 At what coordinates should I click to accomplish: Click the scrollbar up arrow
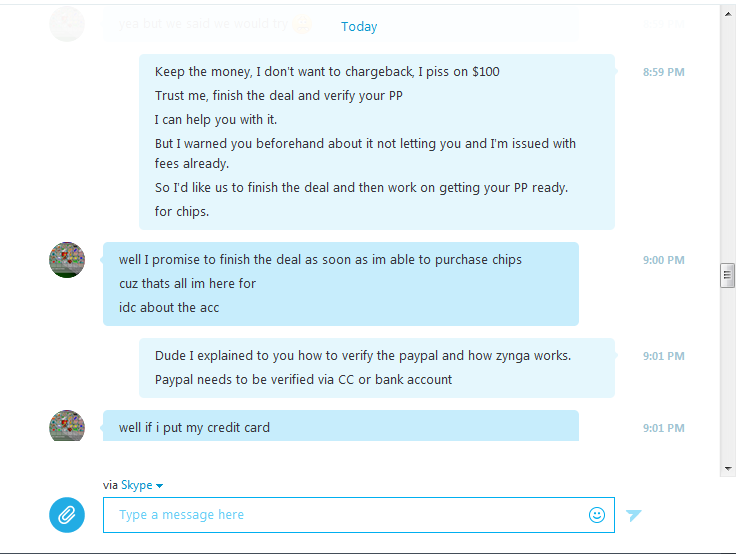click(x=728, y=14)
